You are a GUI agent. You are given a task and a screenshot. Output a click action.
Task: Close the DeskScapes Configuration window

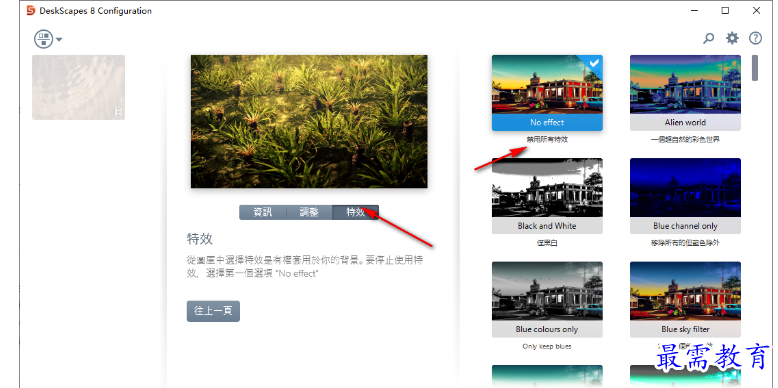click(756, 10)
